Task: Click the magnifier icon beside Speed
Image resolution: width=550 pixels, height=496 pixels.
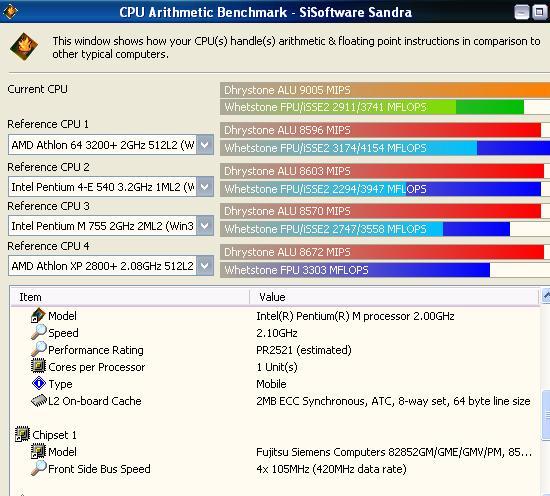Action: (x=38, y=332)
